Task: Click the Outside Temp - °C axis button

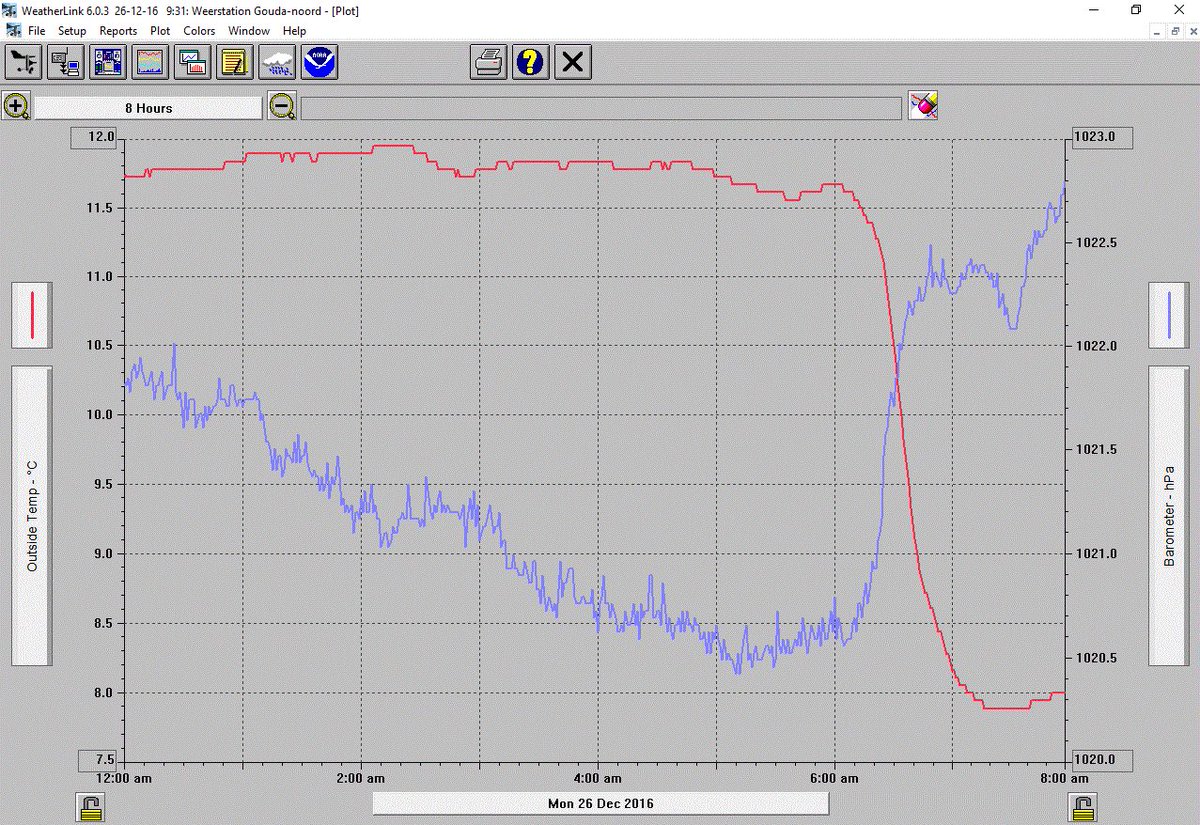Action: 32,516
